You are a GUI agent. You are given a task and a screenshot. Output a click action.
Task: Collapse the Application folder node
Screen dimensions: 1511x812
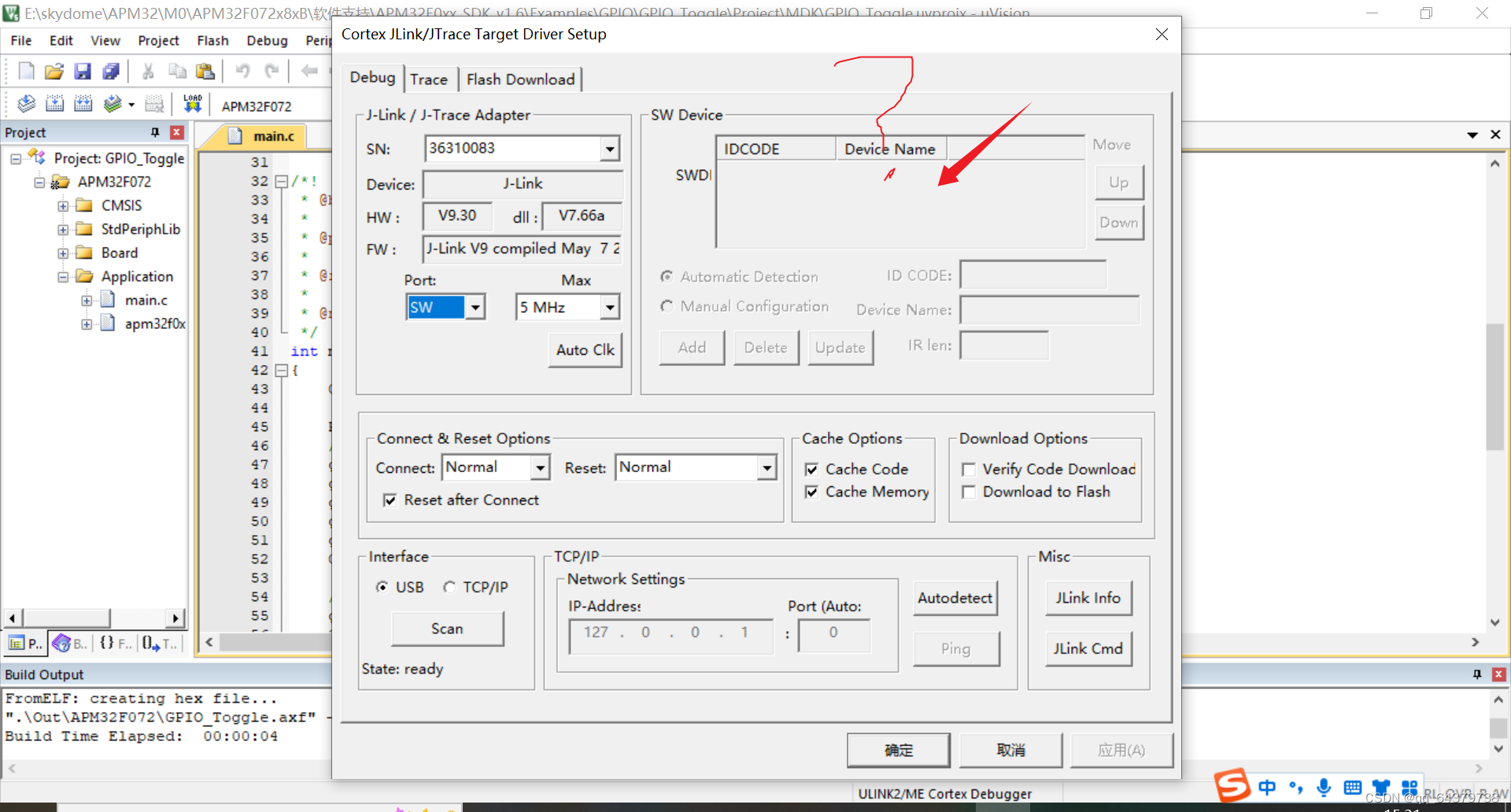pos(63,277)
